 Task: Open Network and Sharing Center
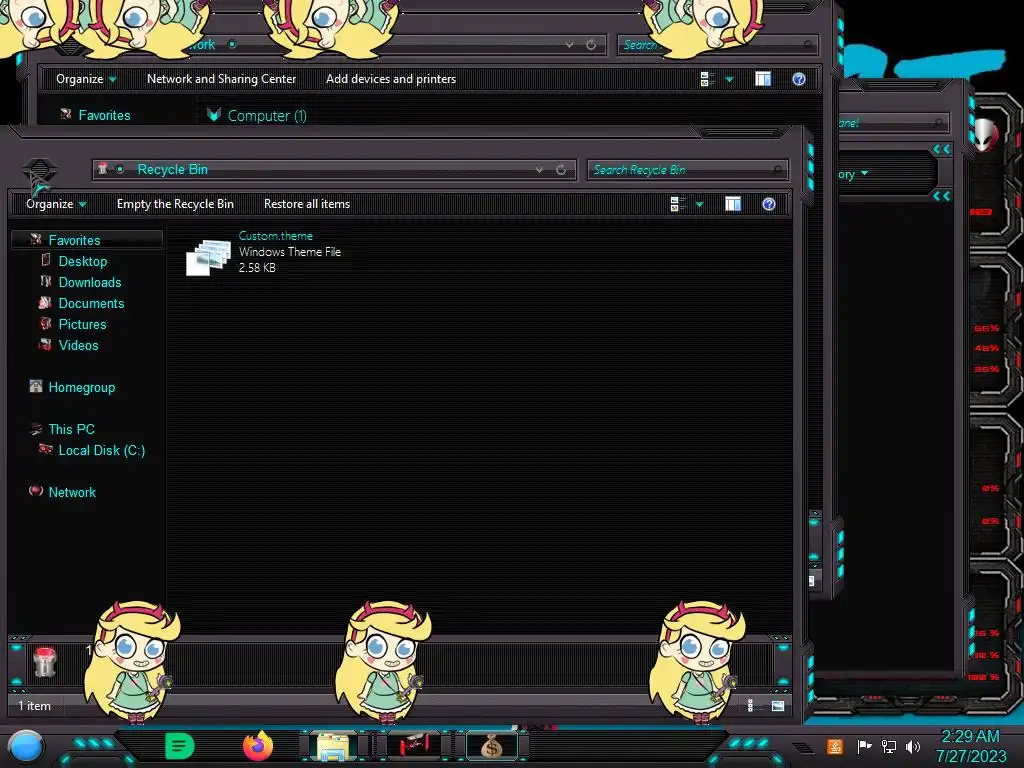point(221,78)
